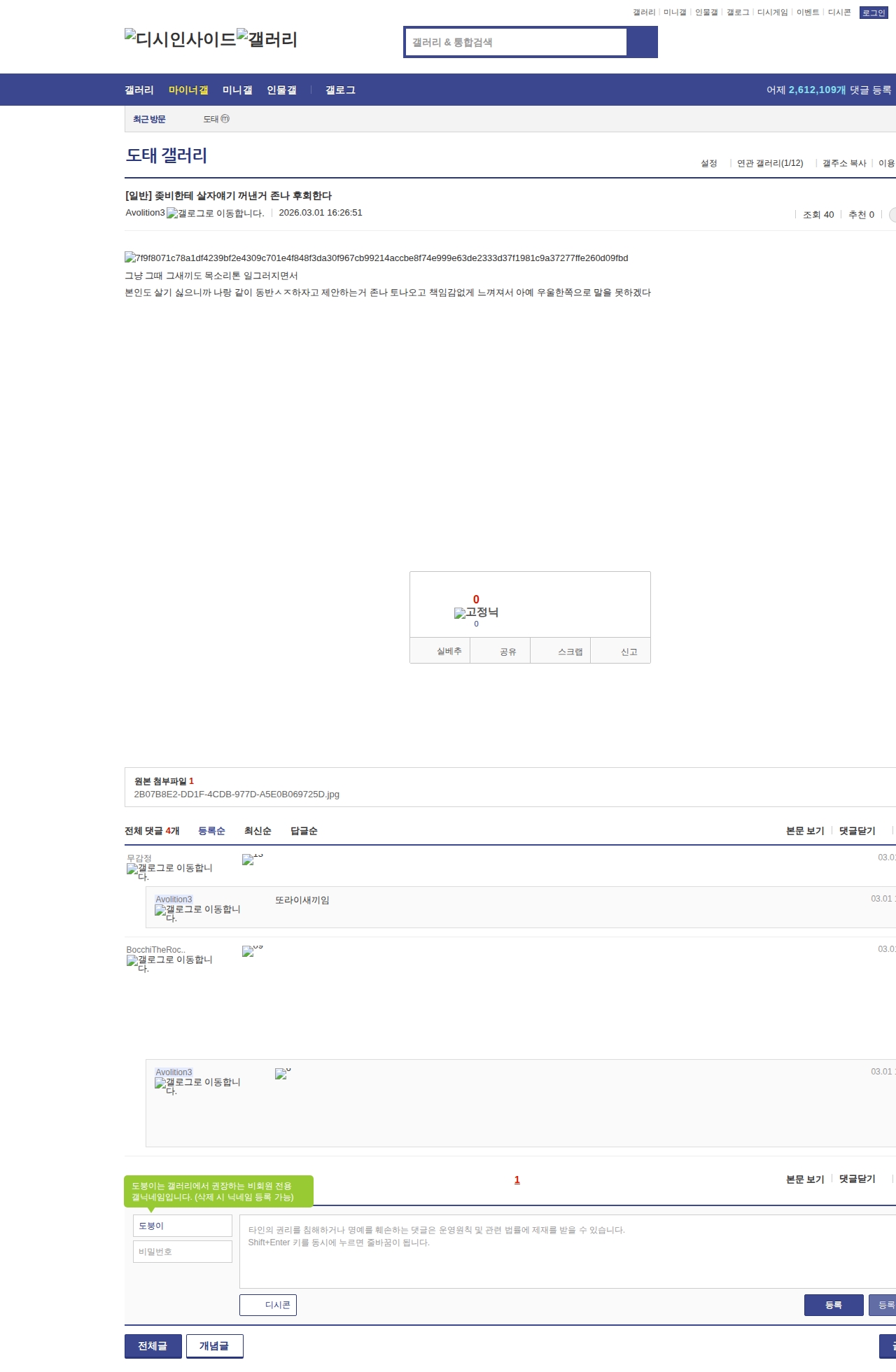The height and width of the screenshot is (1372, 896).
Task: Open the broken post image starting with 7f9f8071
Action: click(x=377, y=258)
